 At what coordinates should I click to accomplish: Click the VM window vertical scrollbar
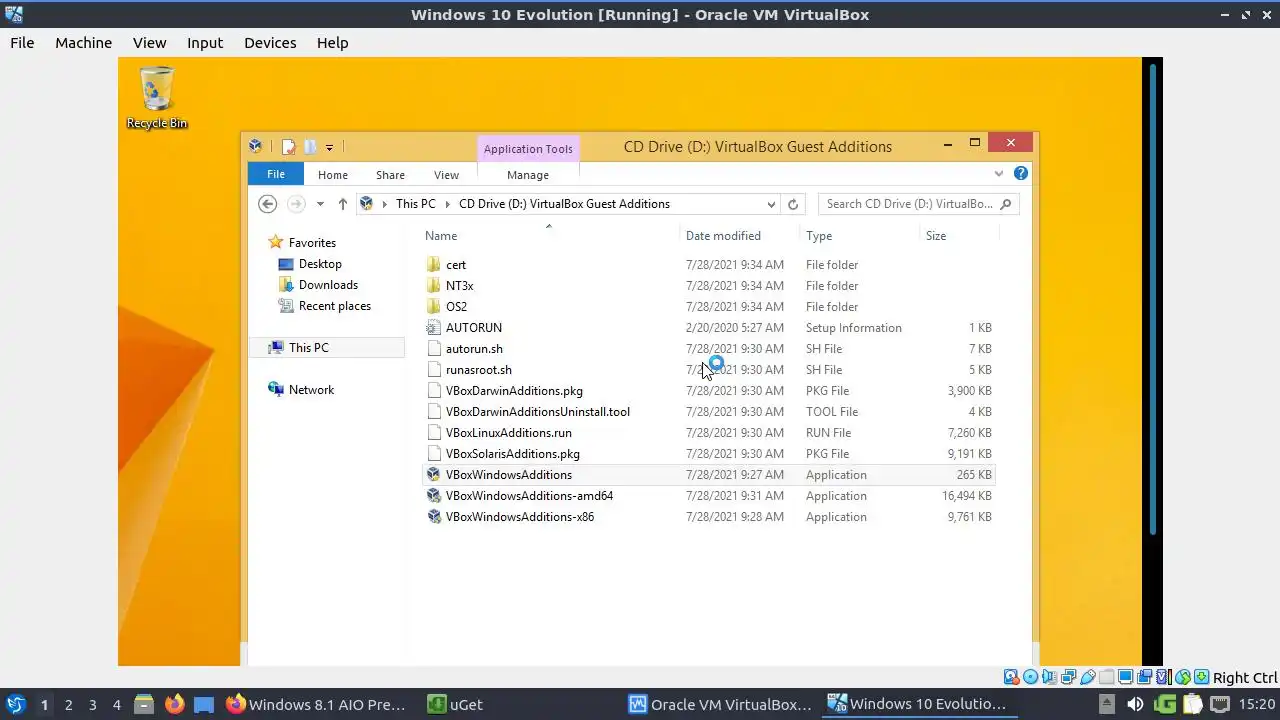pos(1153,300)
